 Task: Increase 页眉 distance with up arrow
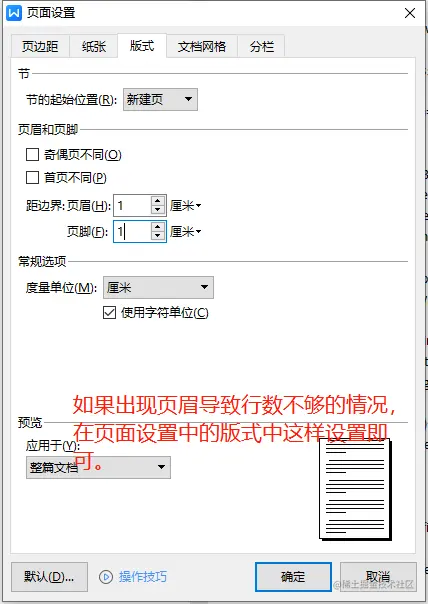coord(158,201)
